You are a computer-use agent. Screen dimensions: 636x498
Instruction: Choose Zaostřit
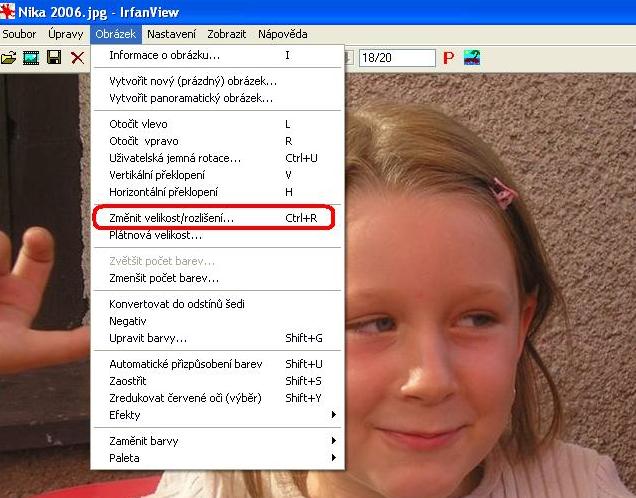tap(217, 381)
